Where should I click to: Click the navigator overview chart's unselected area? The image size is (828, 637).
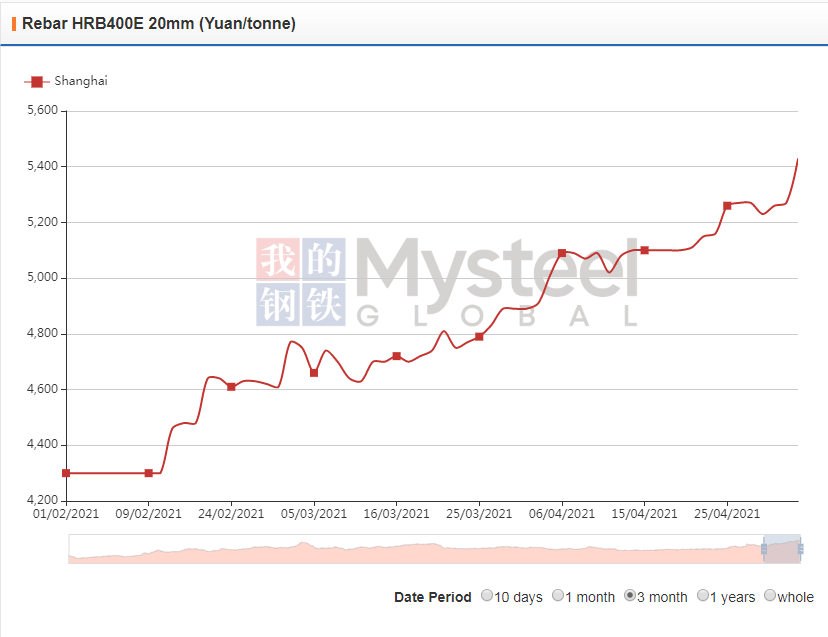[400, 550]
